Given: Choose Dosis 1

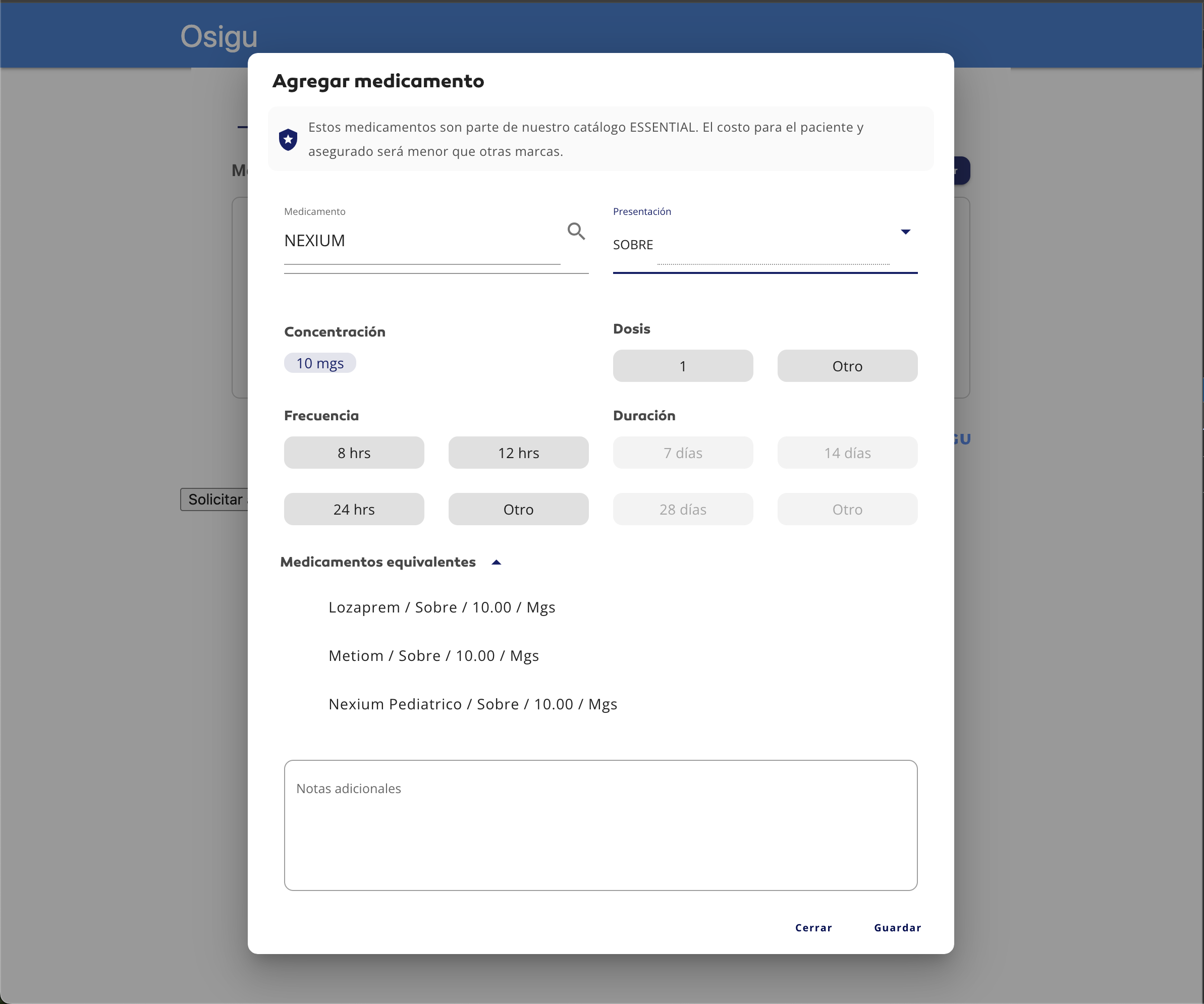Looking at the screenshot, I should [x=683, y=366].
